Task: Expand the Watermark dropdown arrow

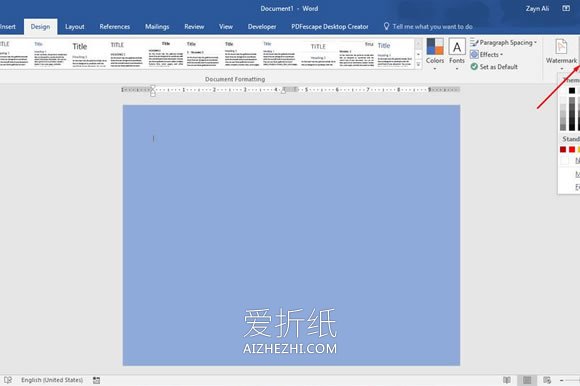Action: pos(561,69)
